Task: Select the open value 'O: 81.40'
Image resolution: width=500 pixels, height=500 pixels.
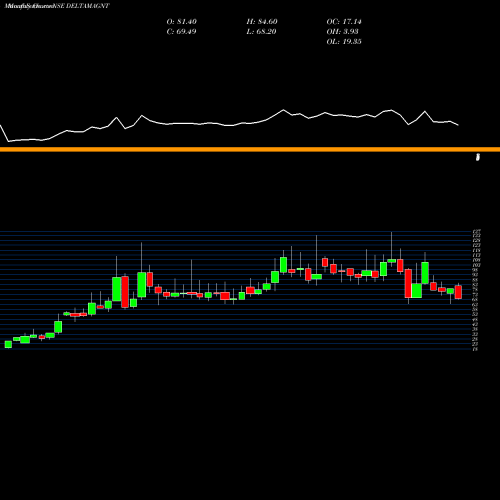Action: coord(182,22)
